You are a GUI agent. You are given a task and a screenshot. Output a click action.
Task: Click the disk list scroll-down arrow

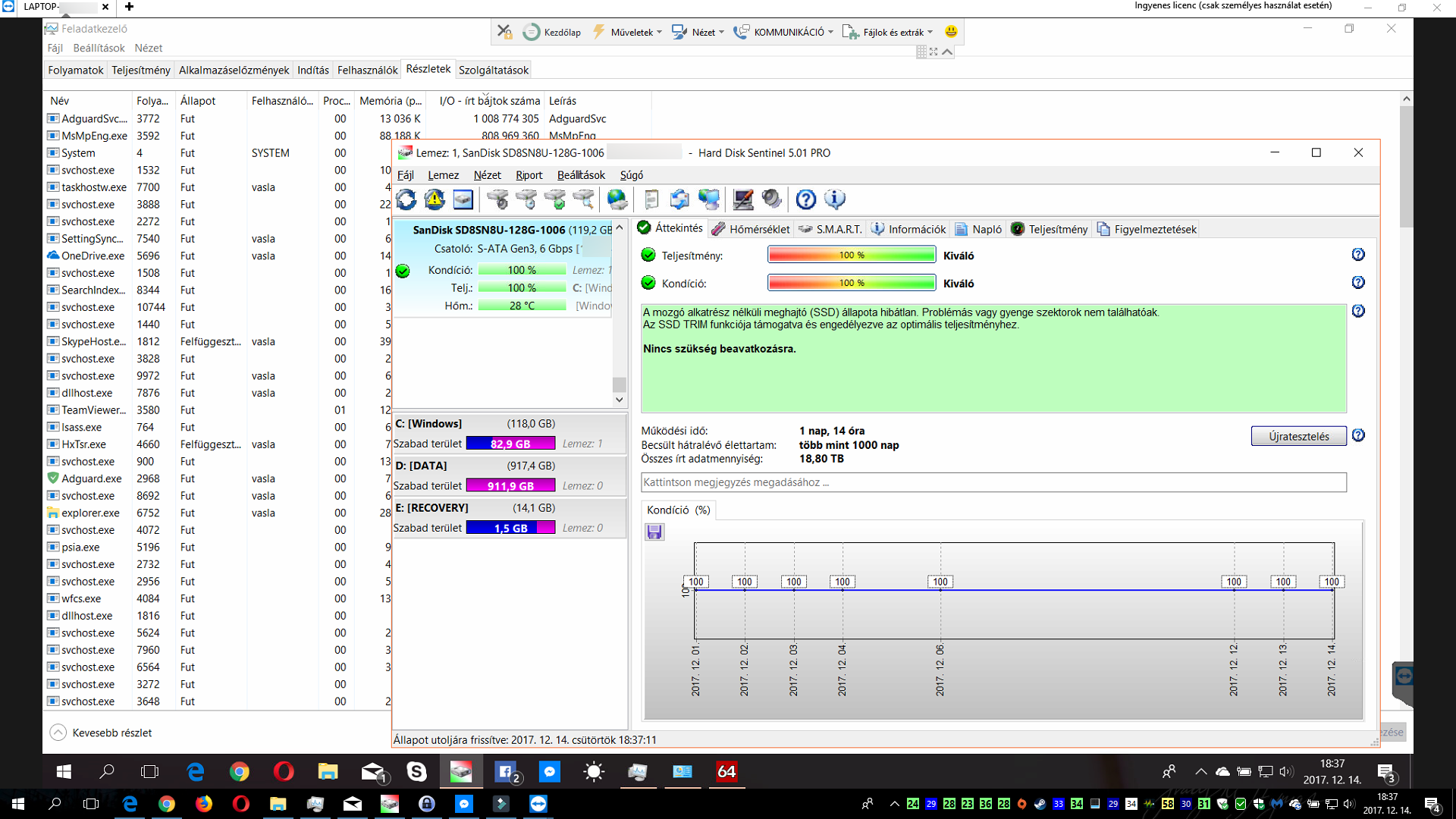[x=620, y=400]
